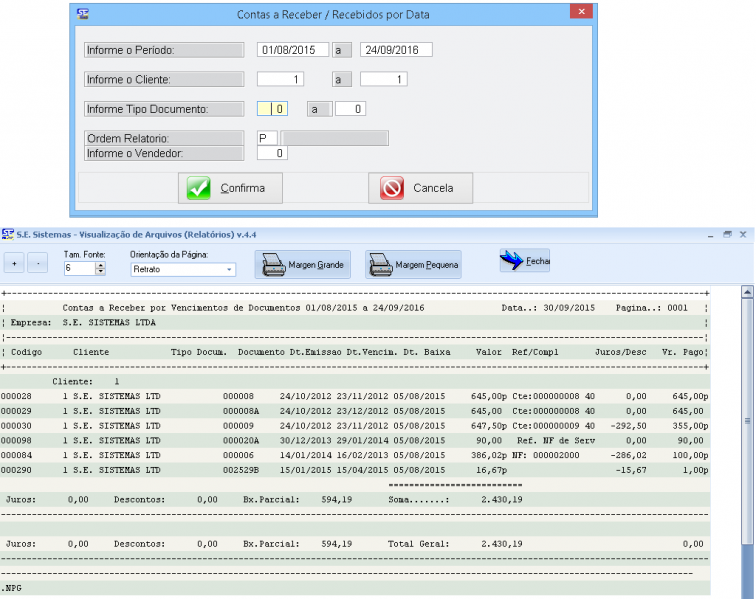Click the period end date field 24/09/2016
This screenshot has height=599, width=756.
tap(395, 49)
